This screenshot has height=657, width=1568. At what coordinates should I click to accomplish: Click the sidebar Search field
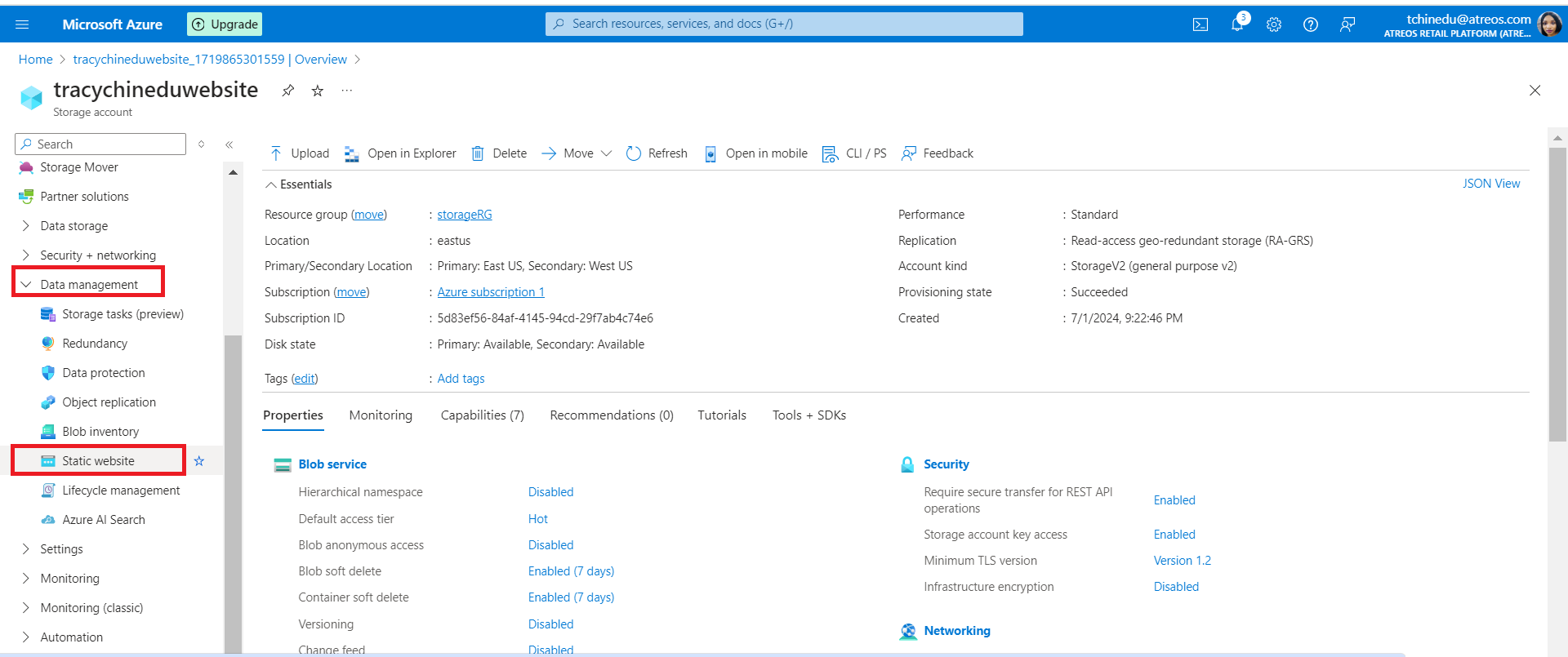[x=100, y=144]
